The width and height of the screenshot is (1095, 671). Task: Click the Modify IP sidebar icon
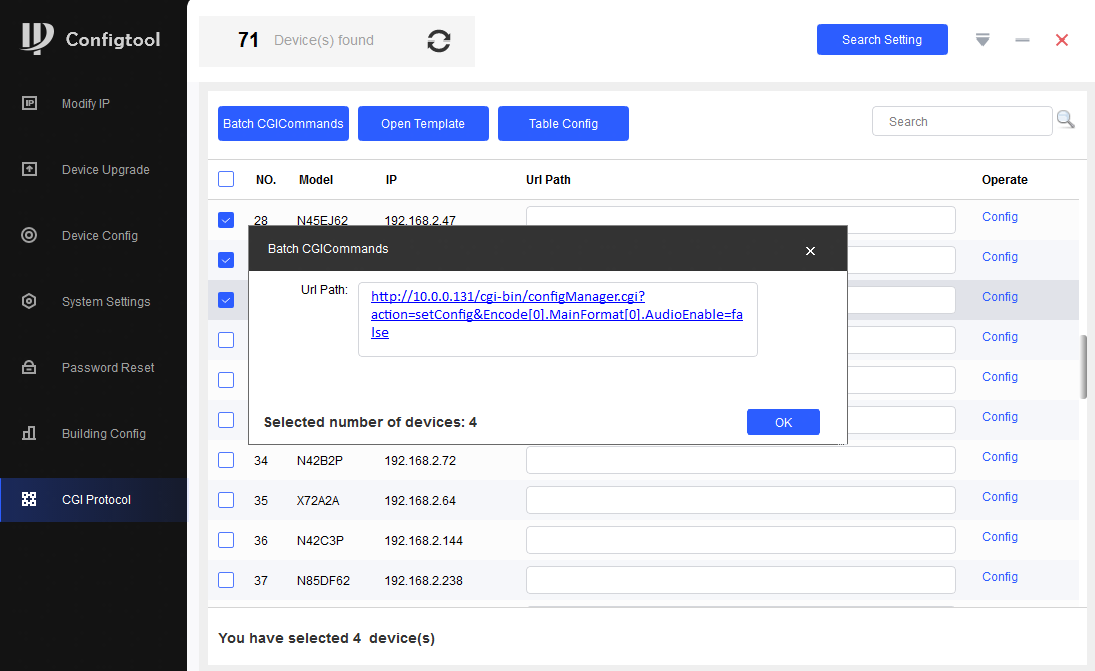pos(29,103)
